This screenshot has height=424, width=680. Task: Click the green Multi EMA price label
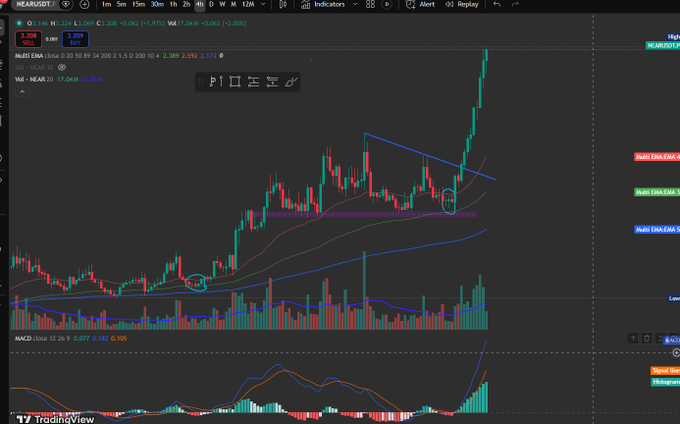coord(657,192)
